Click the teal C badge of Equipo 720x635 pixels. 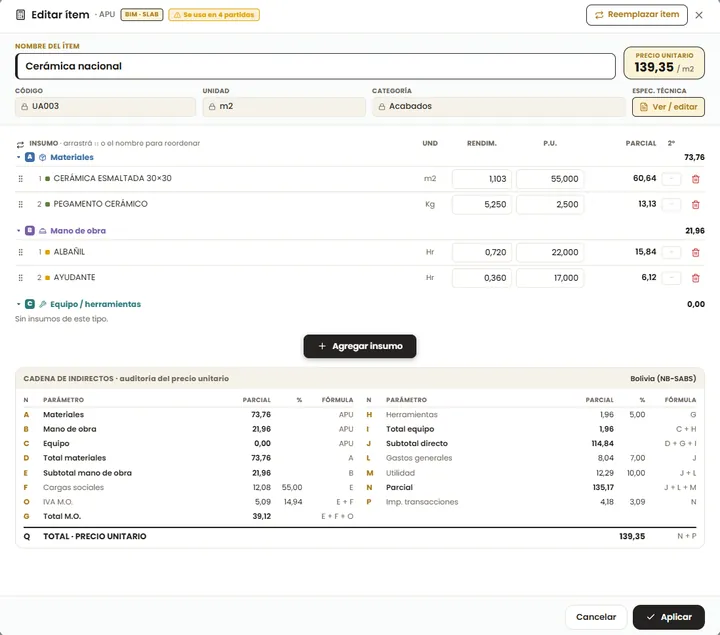tap(30, 304)
